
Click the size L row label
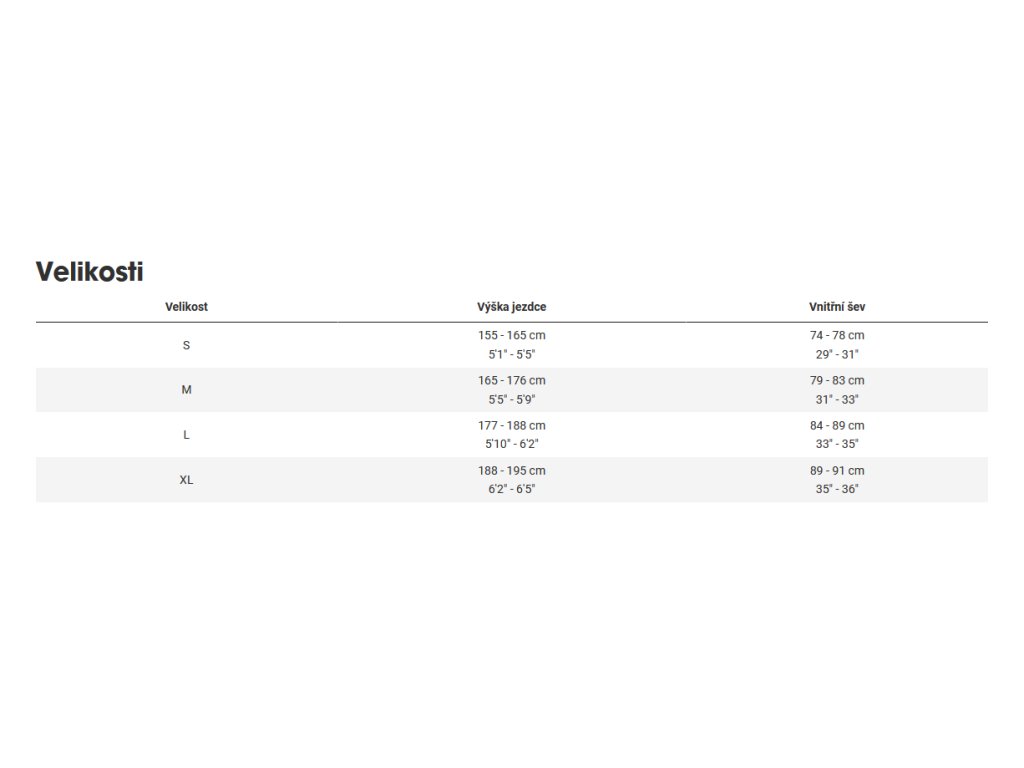point(186,435)
